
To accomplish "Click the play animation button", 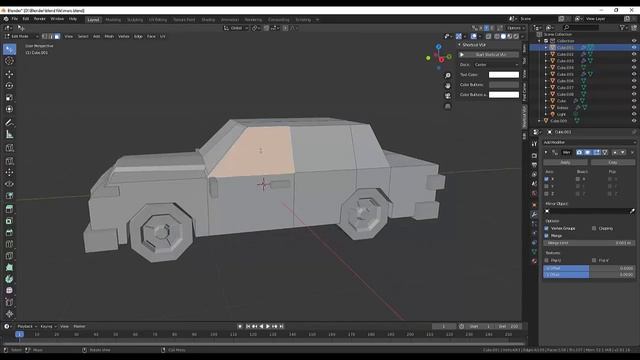I will 268,326.
